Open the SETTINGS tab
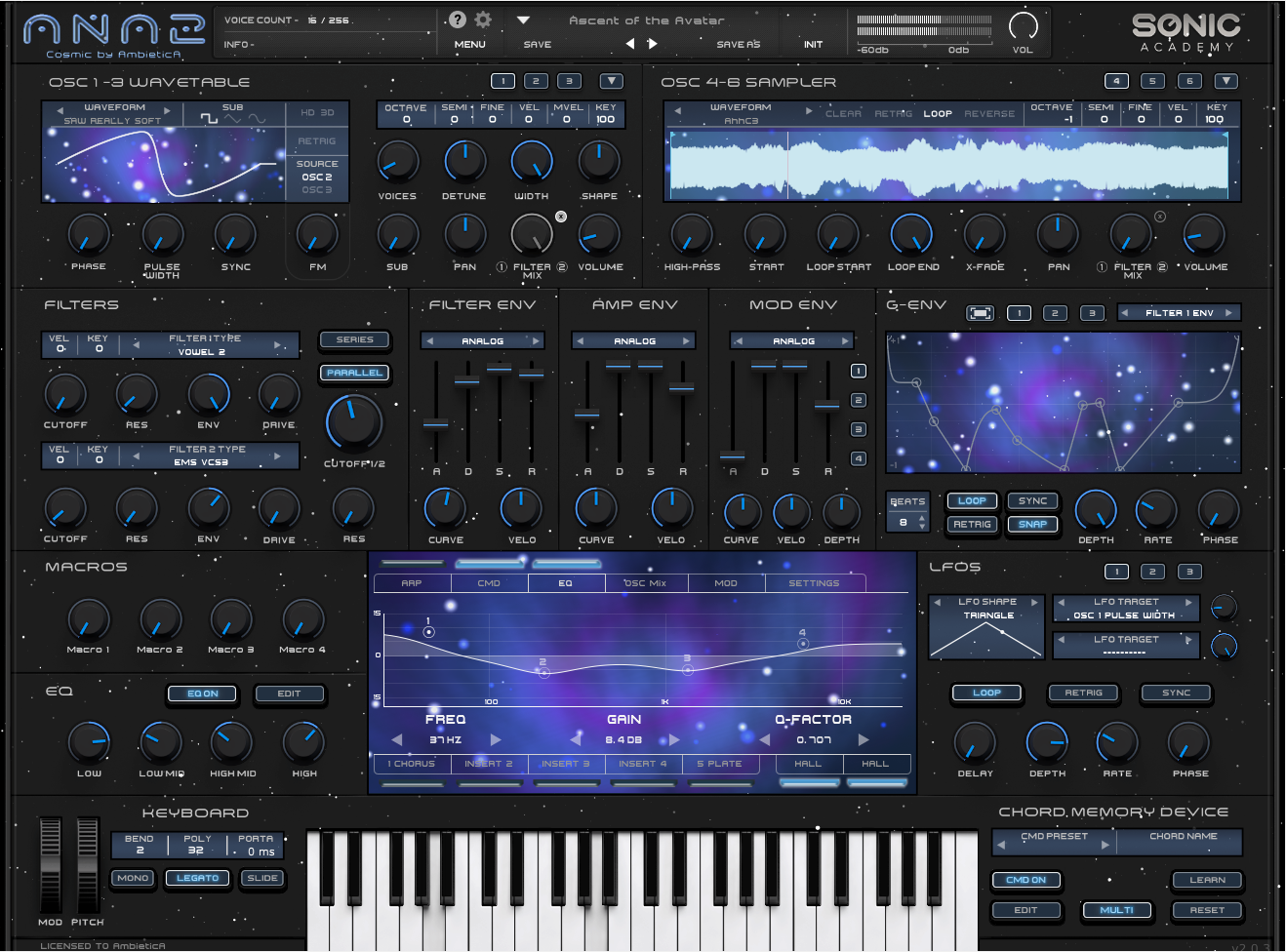This screenshot has height=952, width=1286. tap(814, 583)
